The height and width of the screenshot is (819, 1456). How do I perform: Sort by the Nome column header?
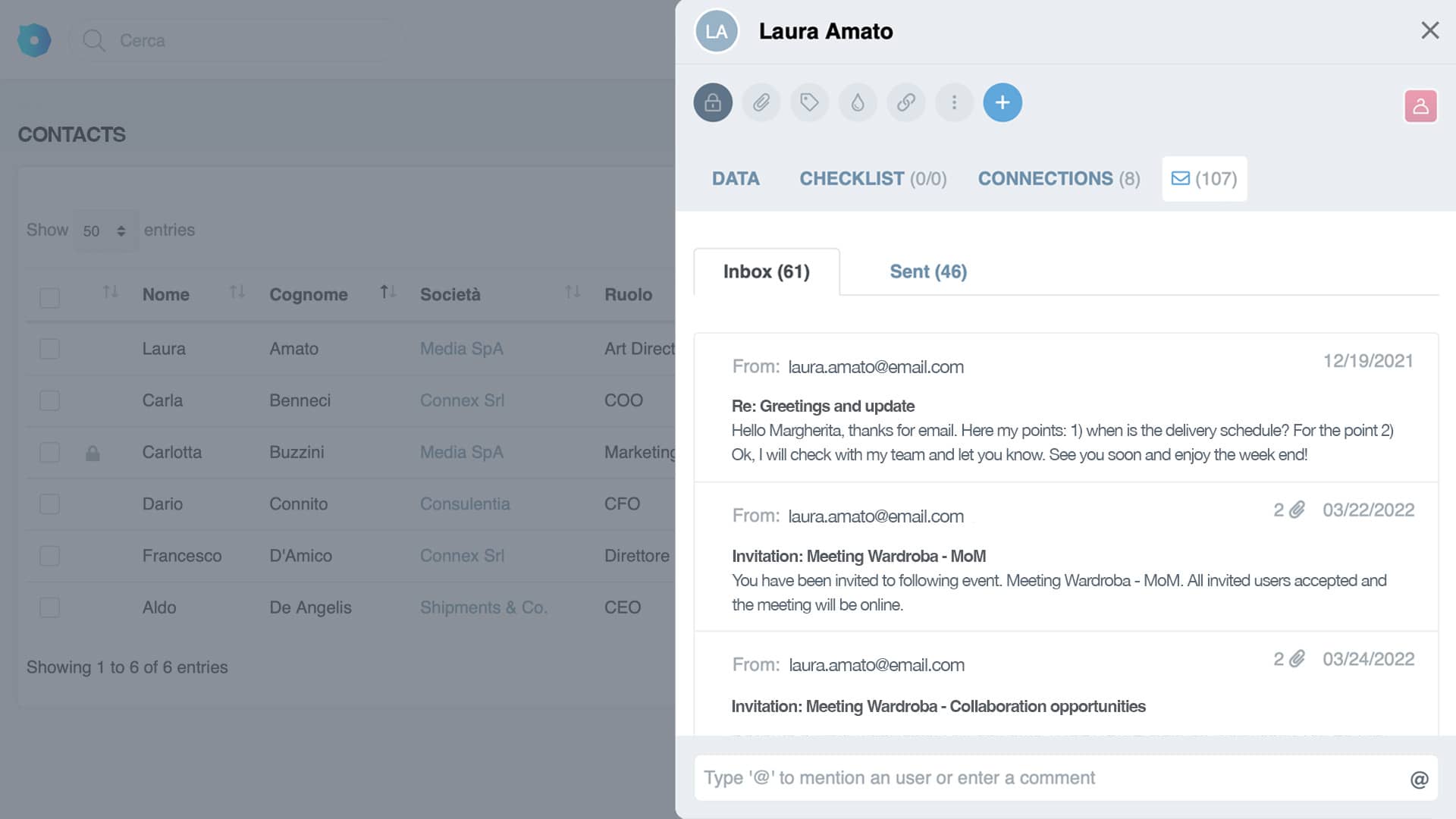coord(166,294)
